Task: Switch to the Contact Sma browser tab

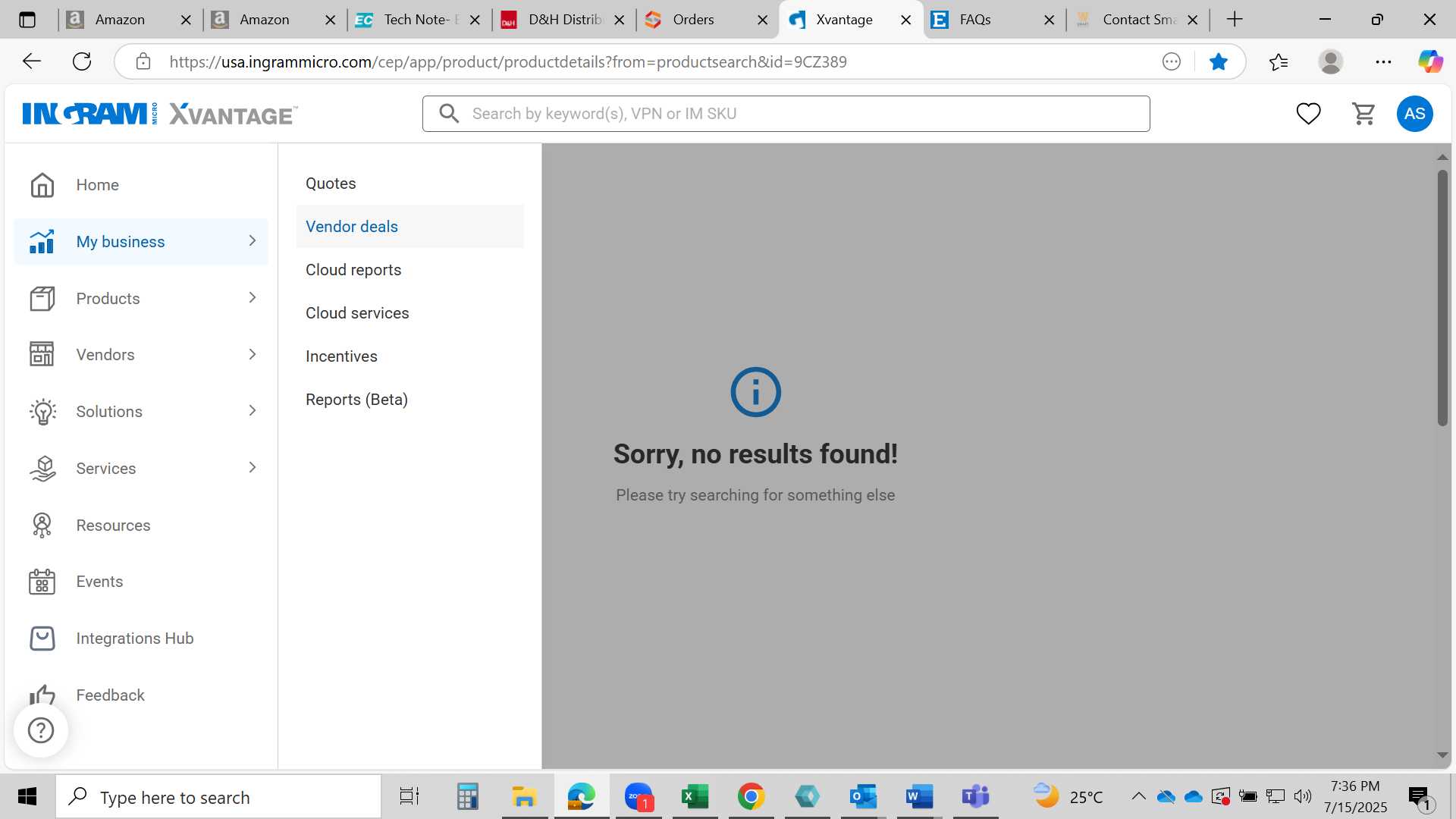Action: point(1137,20)
